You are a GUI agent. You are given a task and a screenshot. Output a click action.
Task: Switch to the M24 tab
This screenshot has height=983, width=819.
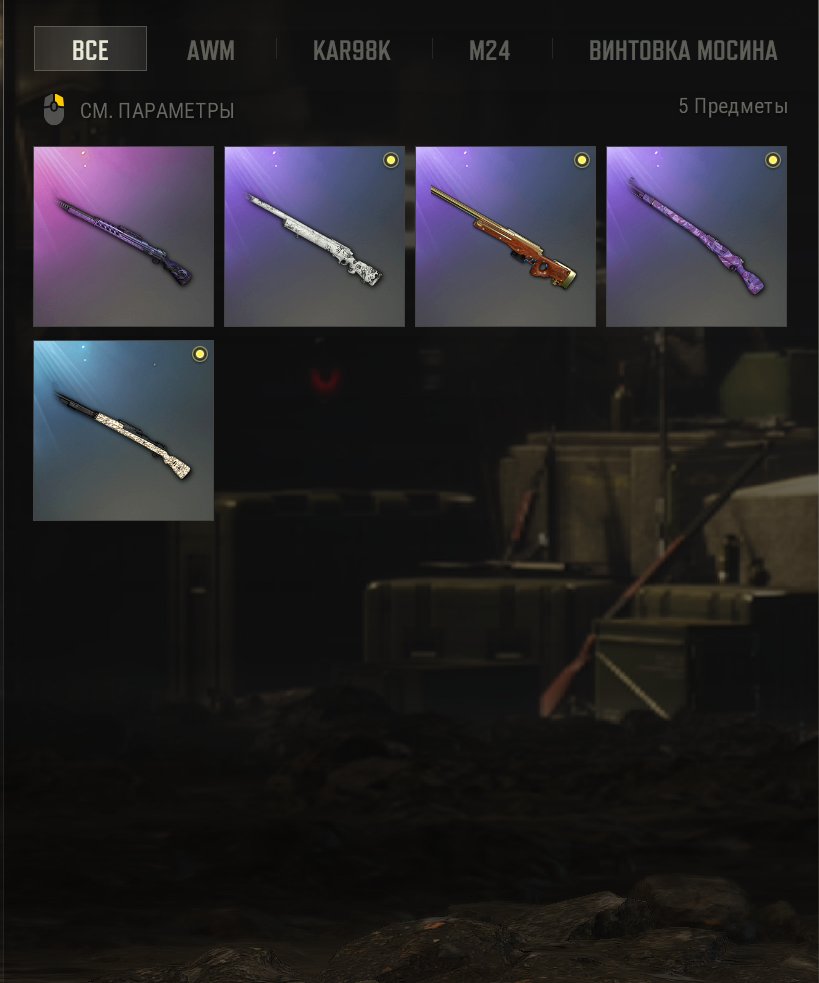(x=490, y=51)
